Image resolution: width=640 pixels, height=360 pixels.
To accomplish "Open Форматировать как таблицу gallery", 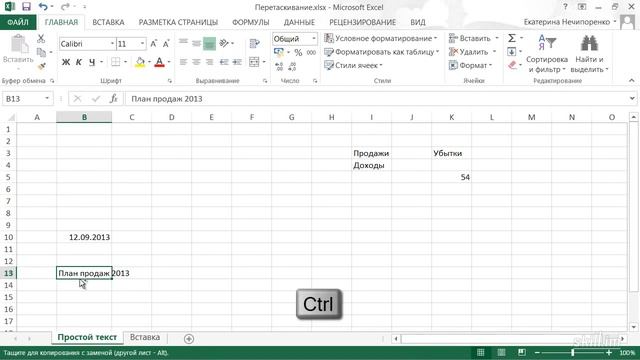I will (382, 52).
